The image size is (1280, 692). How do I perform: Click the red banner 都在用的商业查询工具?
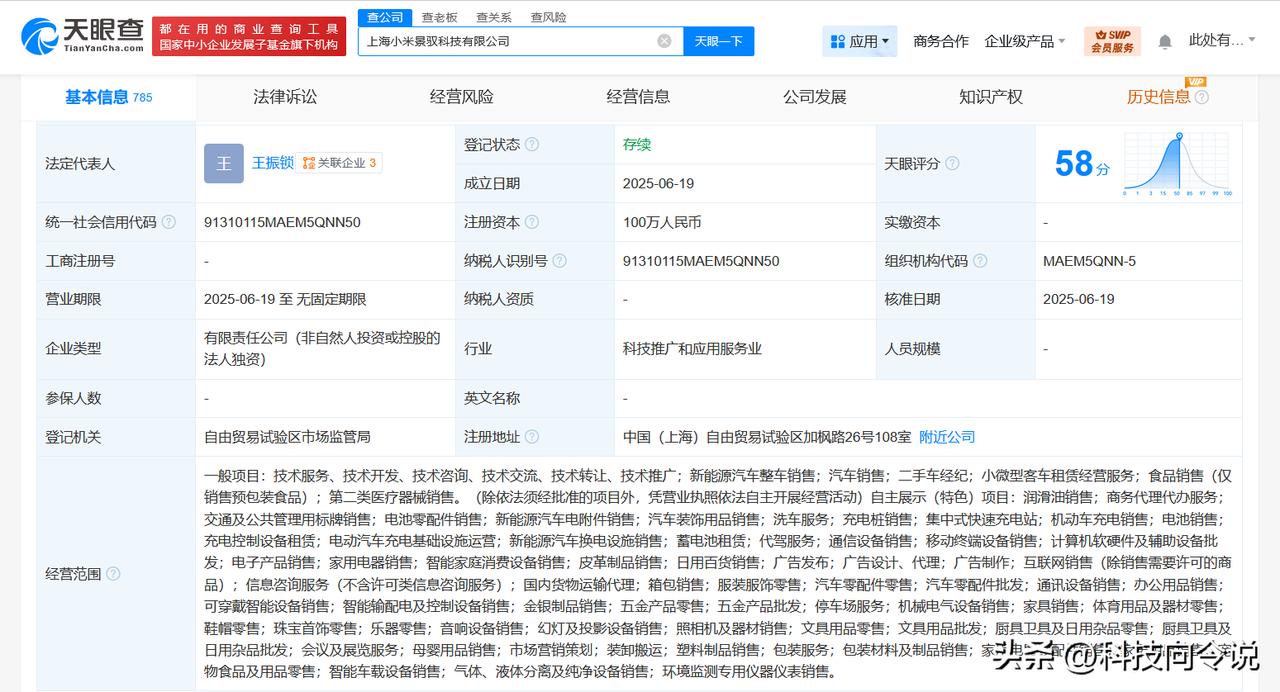point(250,36)
